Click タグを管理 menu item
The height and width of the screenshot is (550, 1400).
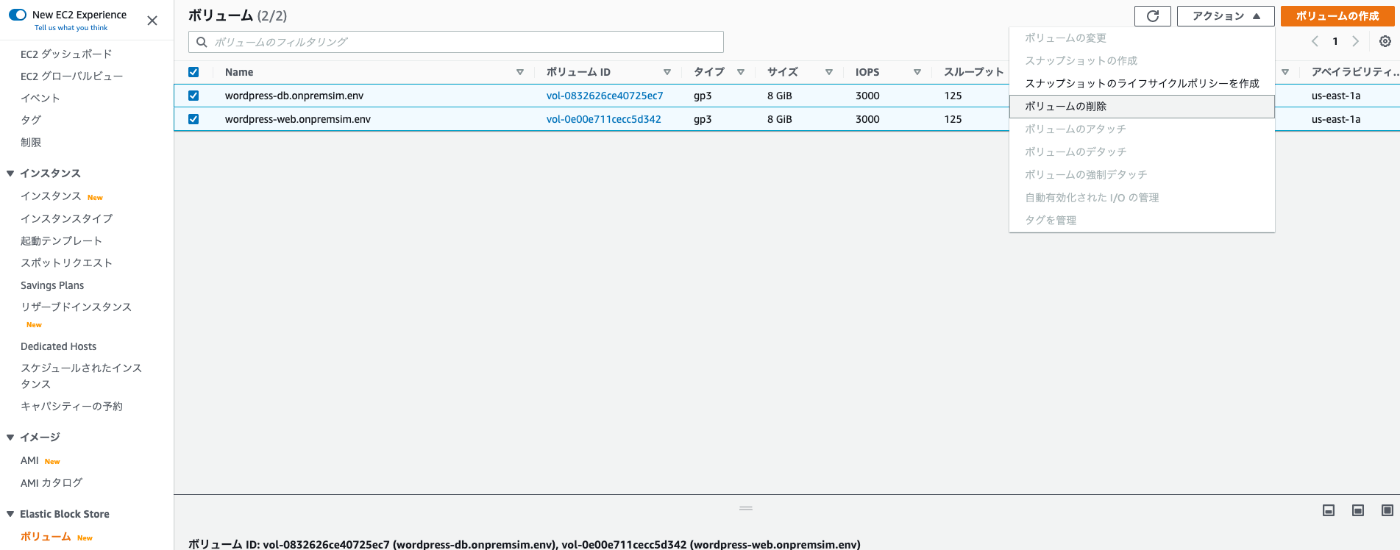(1142, 220)
